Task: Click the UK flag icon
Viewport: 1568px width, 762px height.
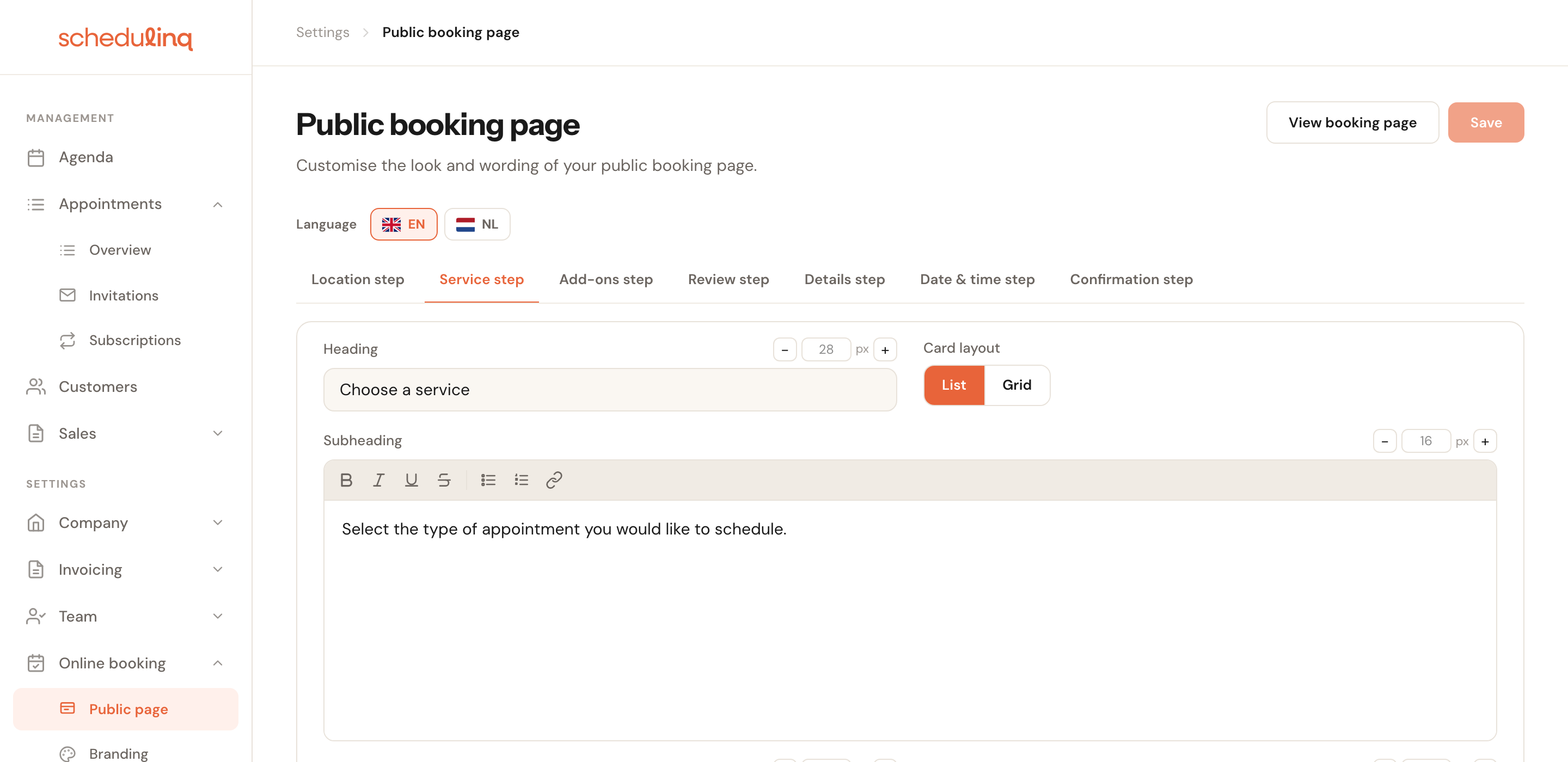Action: (391, 225)
